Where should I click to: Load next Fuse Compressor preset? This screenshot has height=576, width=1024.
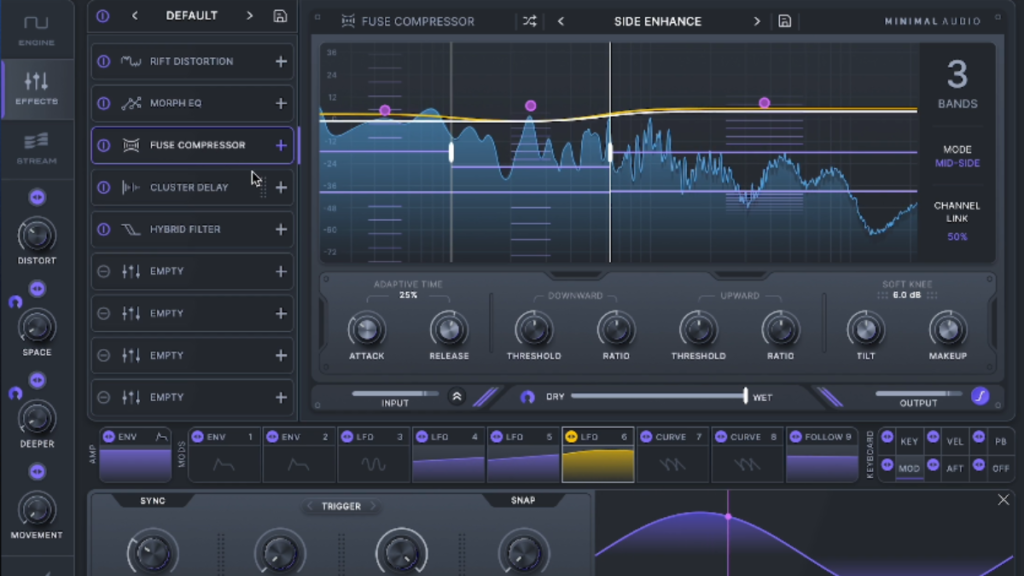click(757, 22)
